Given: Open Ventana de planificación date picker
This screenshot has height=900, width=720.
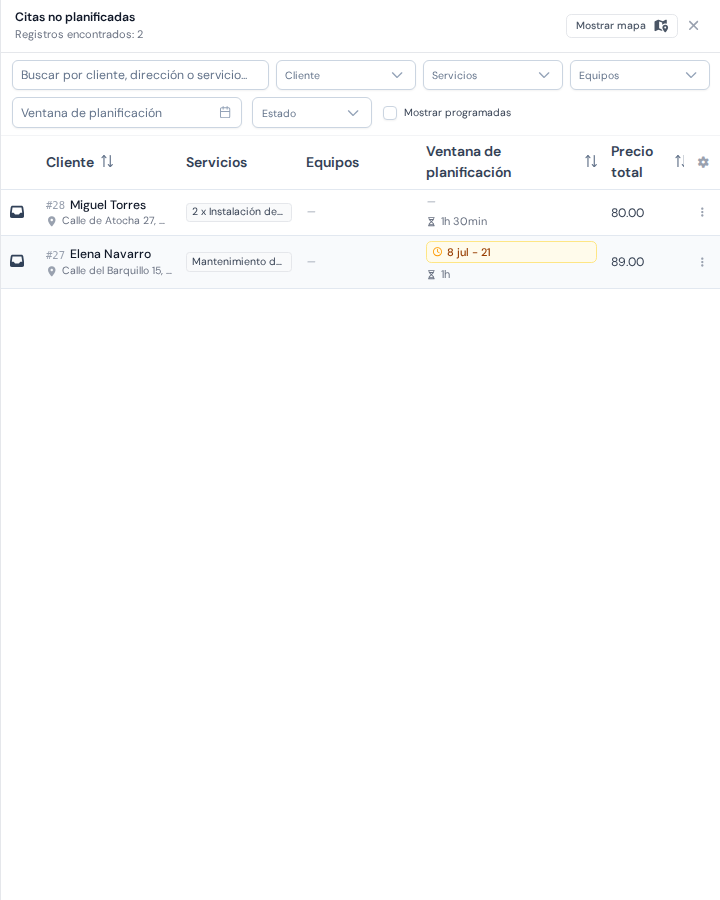Looking at the screenshot, I should pyautogui.click(x=127, y=113).
